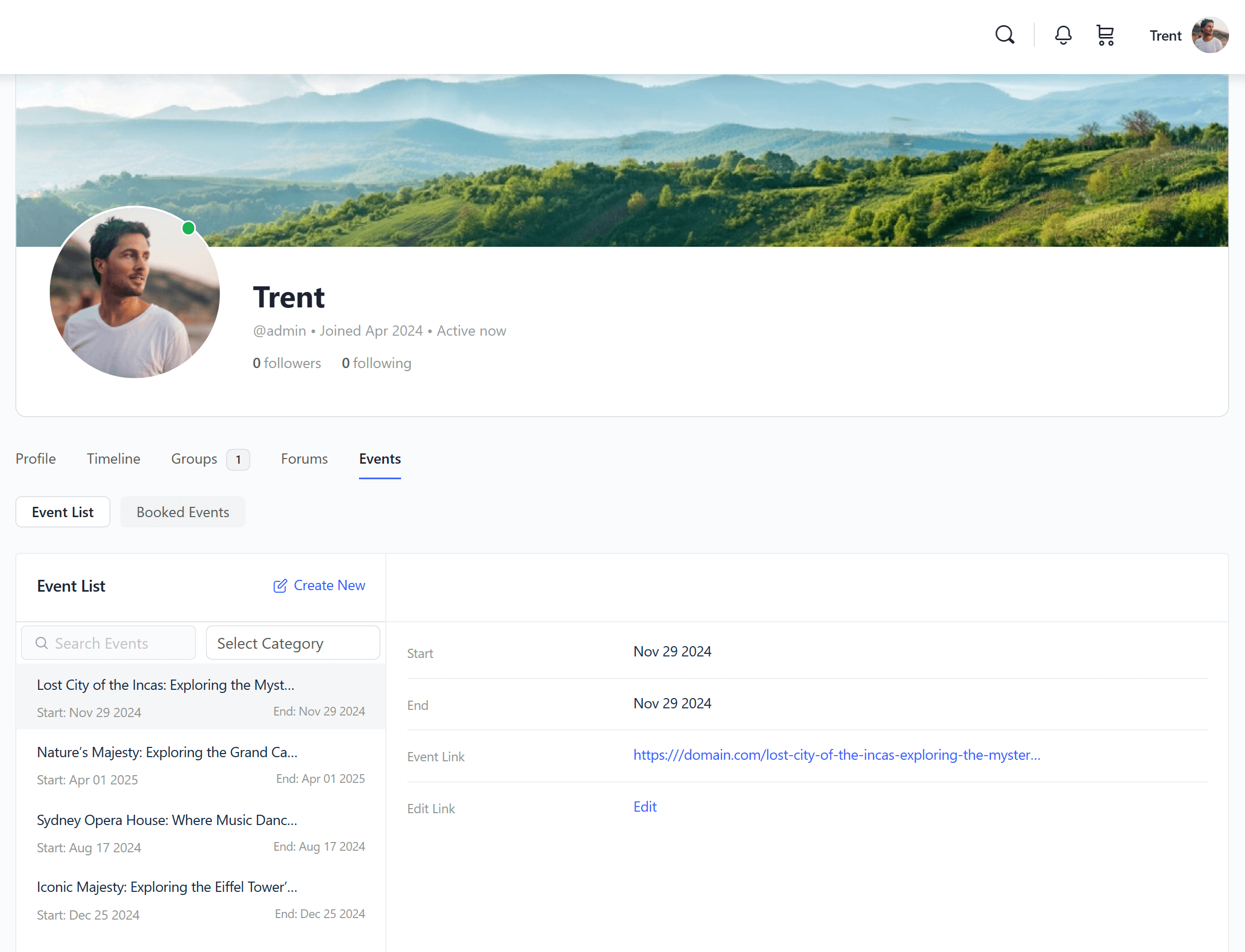Click the Edit link for event
The width and height of the screenshot is (1245, 952).
pyautogui.click(x=644, y=807)
